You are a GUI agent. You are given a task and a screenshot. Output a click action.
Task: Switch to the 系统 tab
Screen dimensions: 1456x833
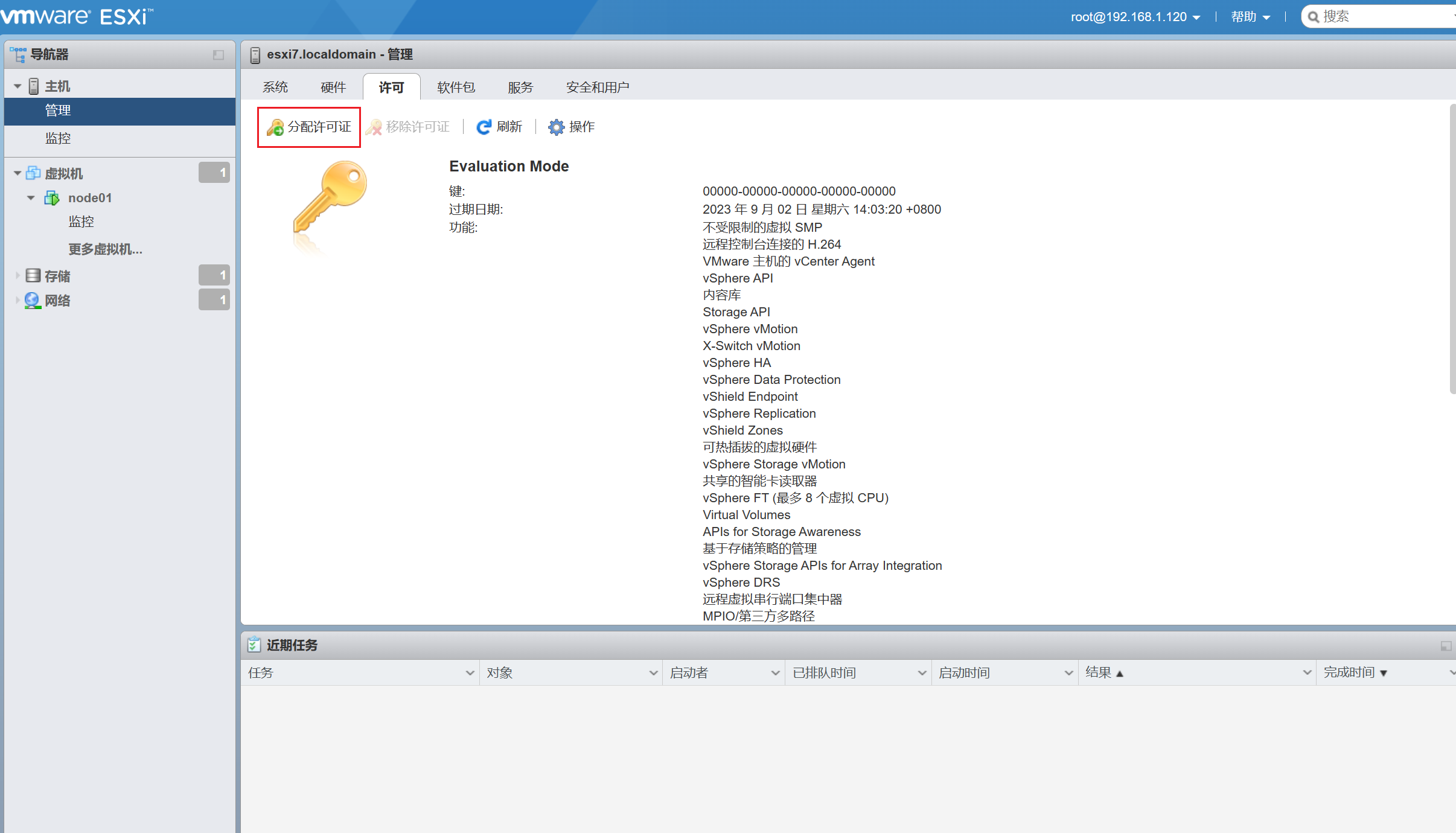[275, 87]
